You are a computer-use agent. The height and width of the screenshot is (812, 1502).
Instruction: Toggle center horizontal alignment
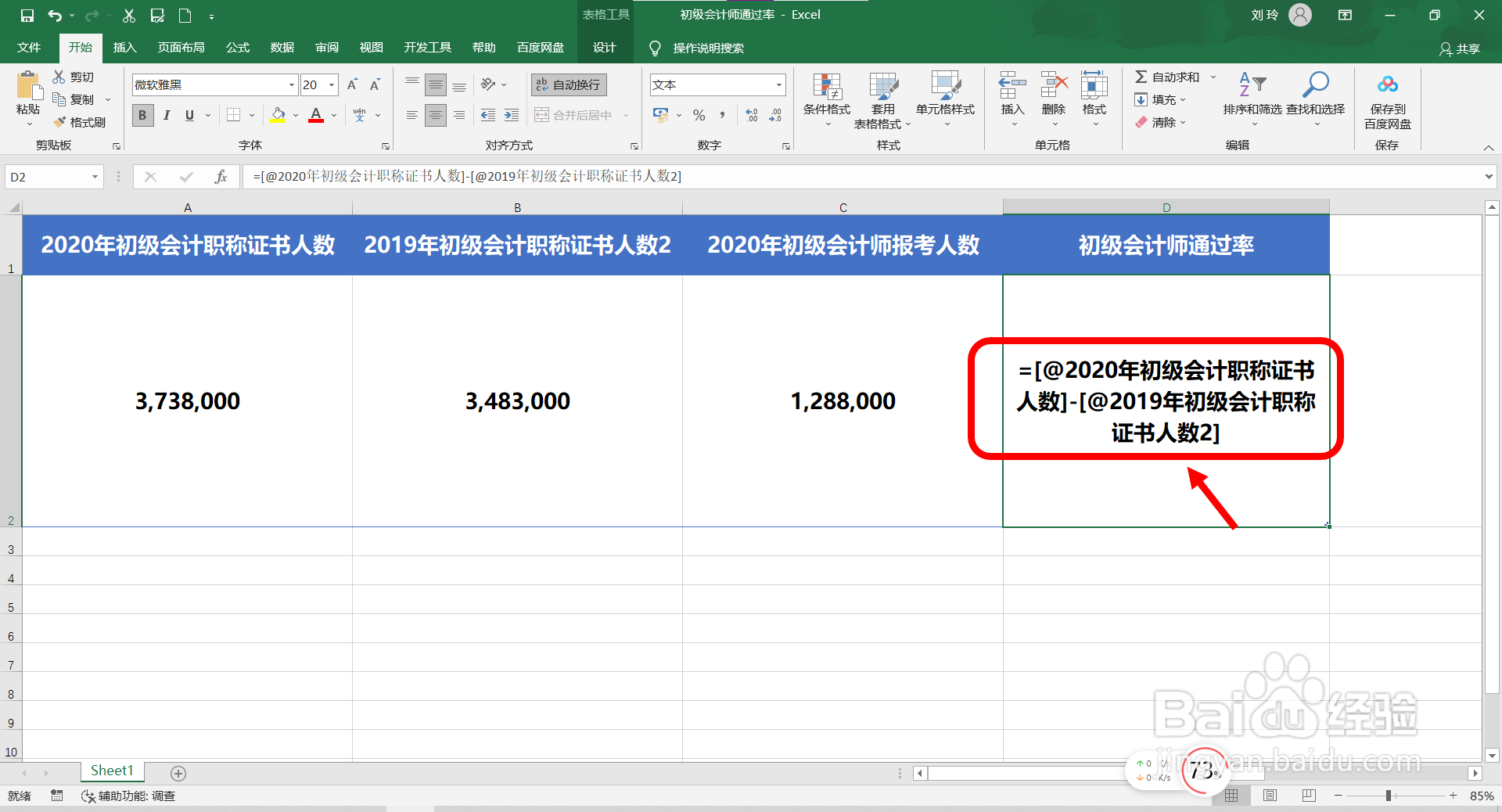point(436,115)
